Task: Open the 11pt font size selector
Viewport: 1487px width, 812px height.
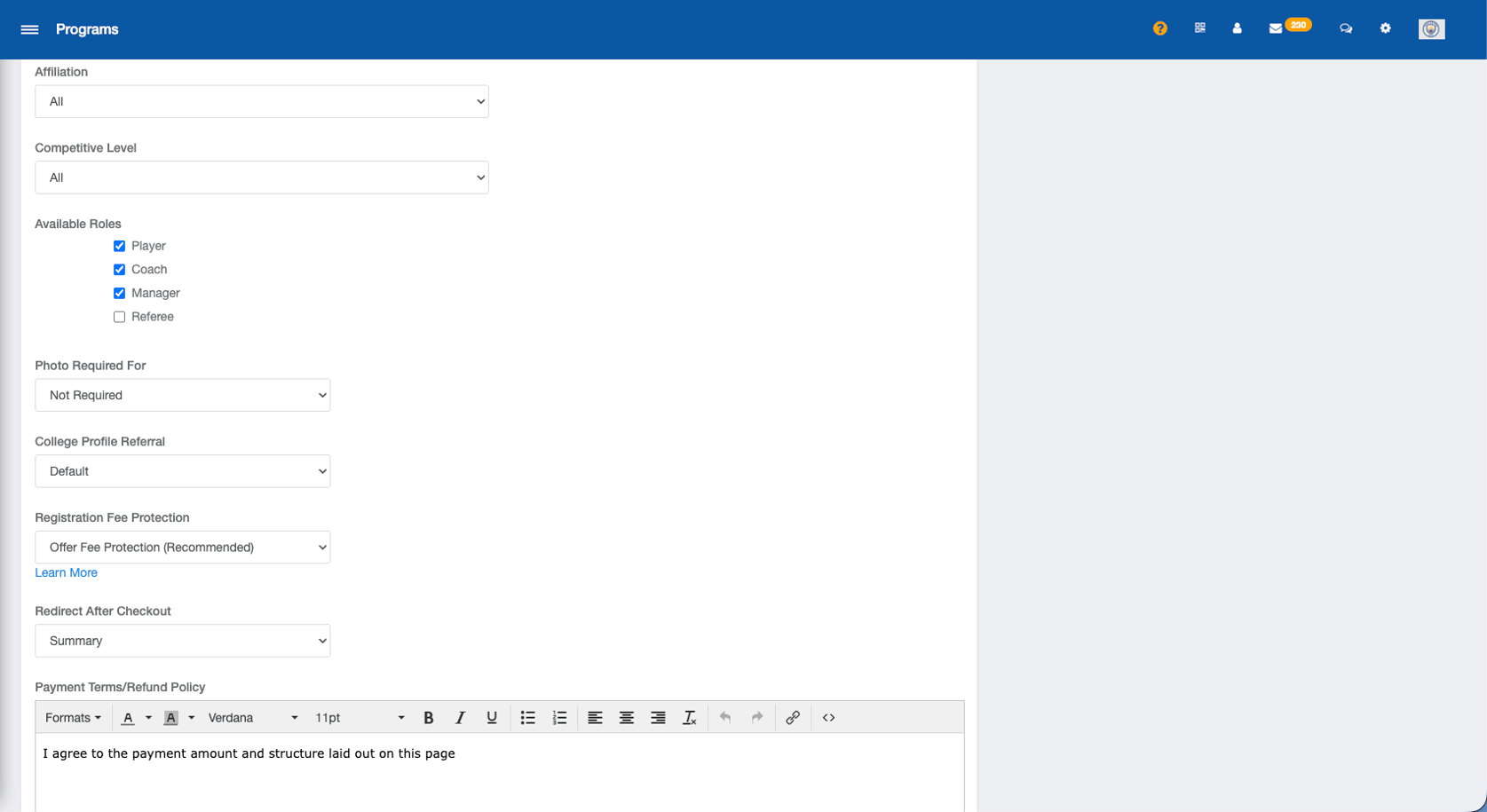Action: [x=360, y=718]
